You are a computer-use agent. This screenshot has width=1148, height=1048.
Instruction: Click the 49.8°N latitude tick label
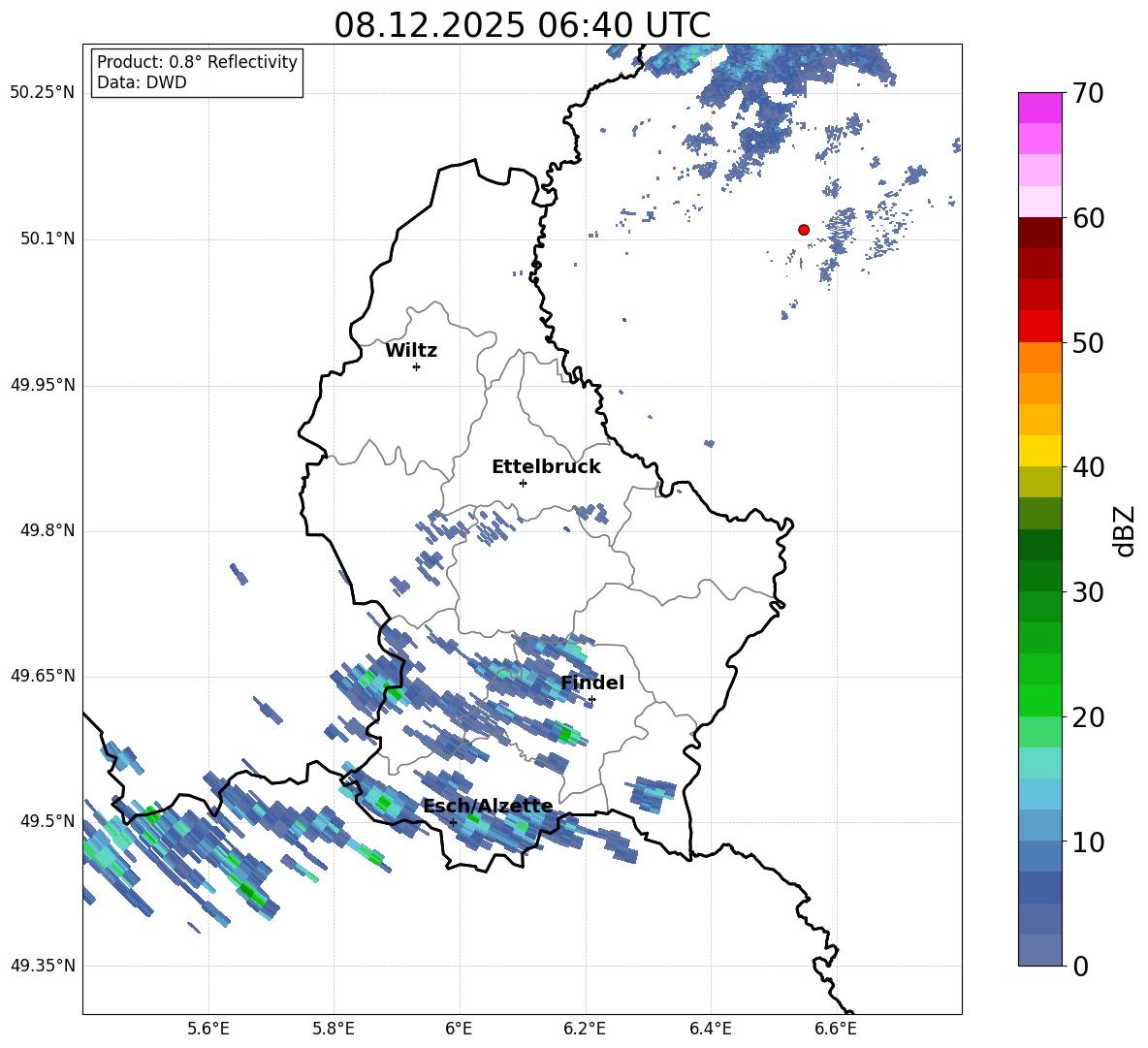47,530
